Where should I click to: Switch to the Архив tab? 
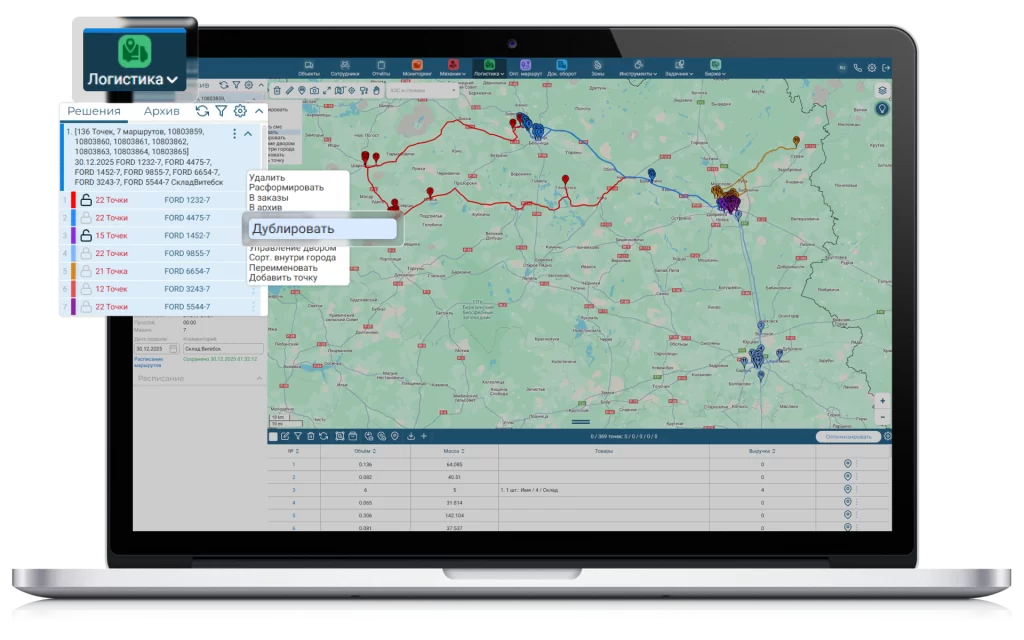coord(161,112)
